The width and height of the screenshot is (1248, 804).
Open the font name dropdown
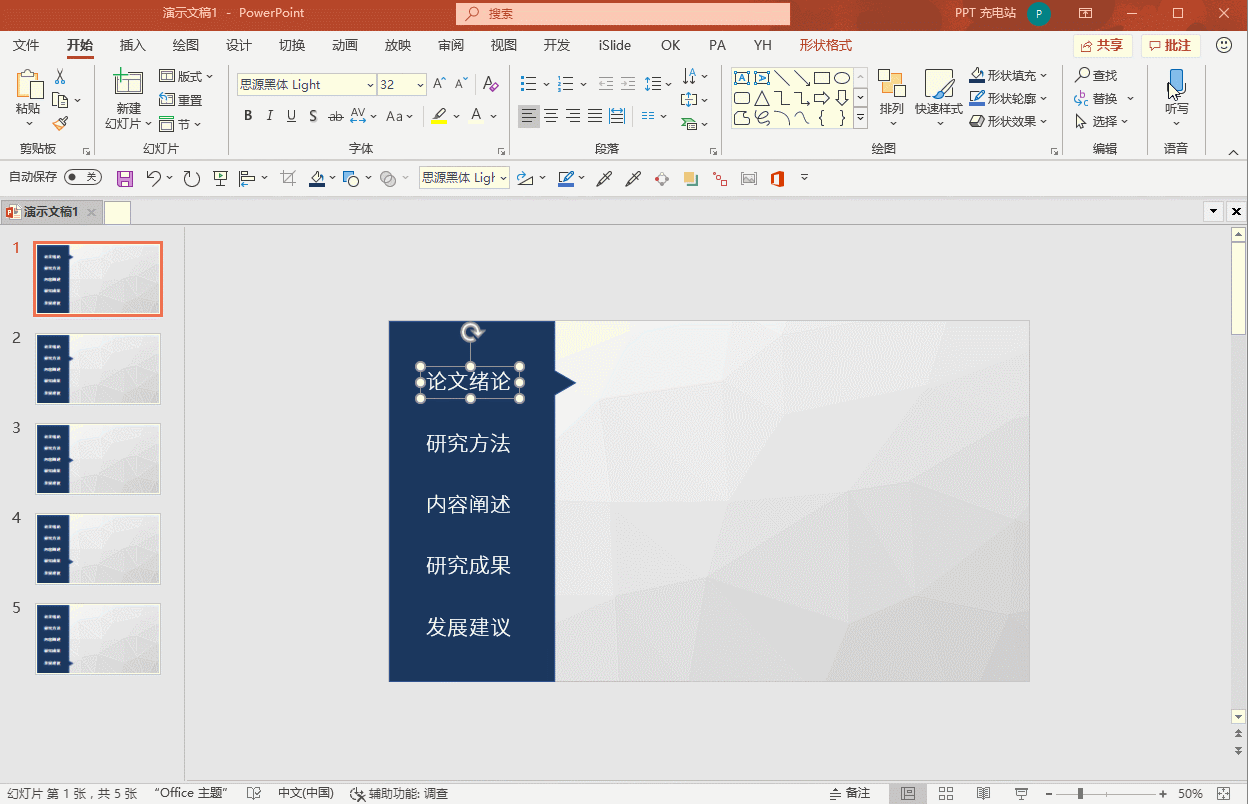coord(370,85)
